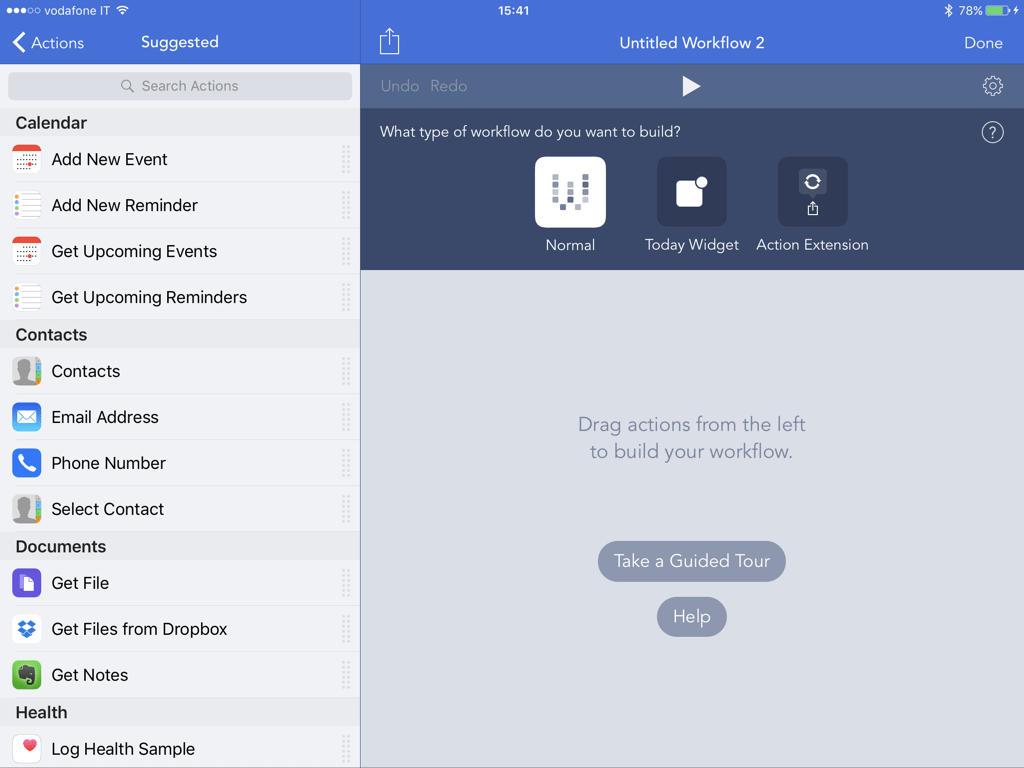The height and width of the screenshot is (768, 1024).
Task: Choose Action Extension workflow type
Action: pyautogui.click(x=812, y=192)
